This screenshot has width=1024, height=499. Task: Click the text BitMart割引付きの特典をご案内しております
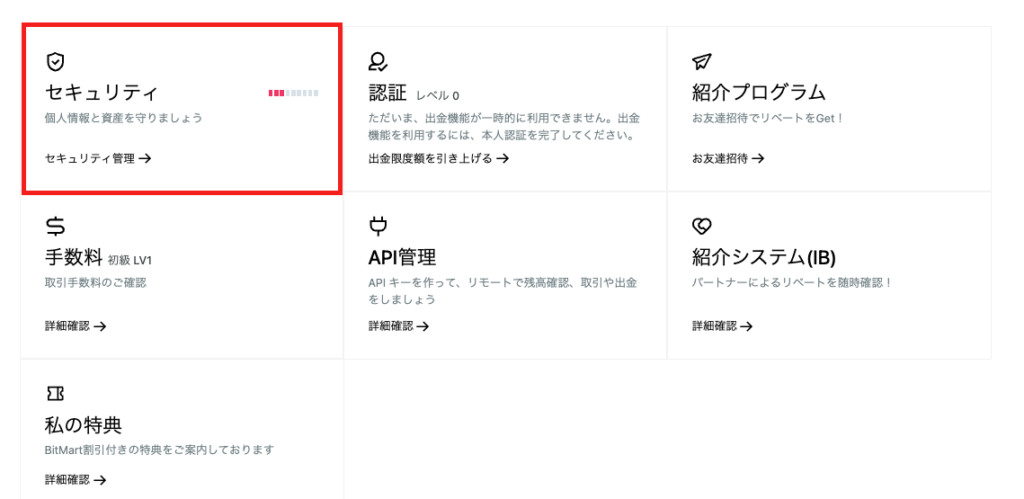tap(159, 449)
